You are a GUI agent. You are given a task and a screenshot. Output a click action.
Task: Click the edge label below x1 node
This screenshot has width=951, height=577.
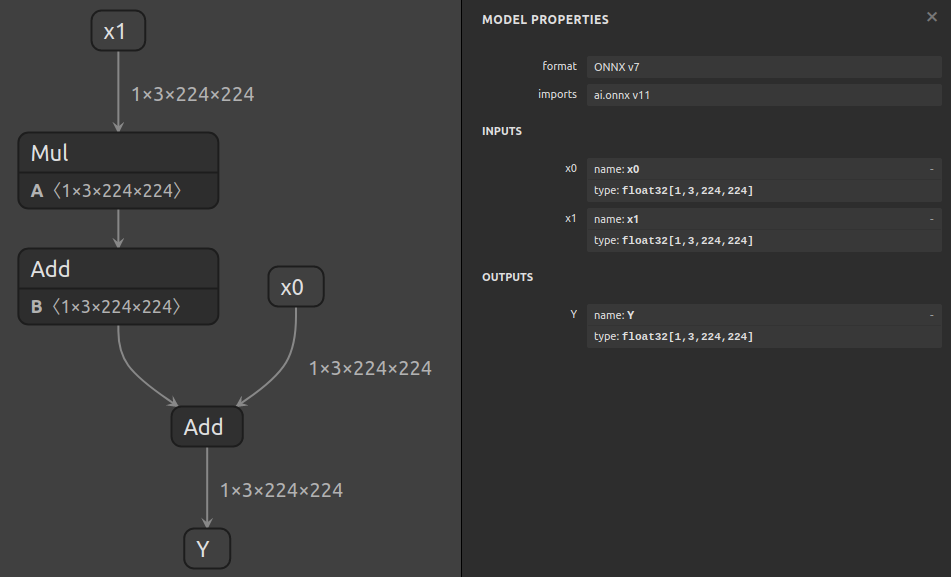click(193, 95)
